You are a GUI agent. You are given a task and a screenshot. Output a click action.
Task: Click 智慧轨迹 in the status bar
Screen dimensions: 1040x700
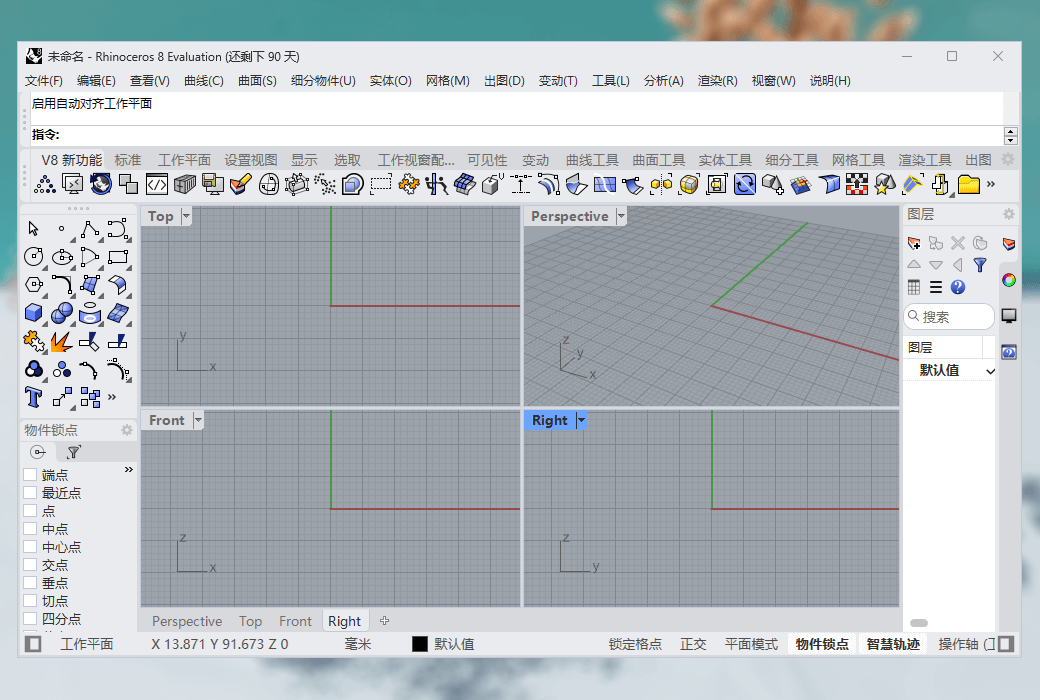pyautogui.click(x=893, y=644)
